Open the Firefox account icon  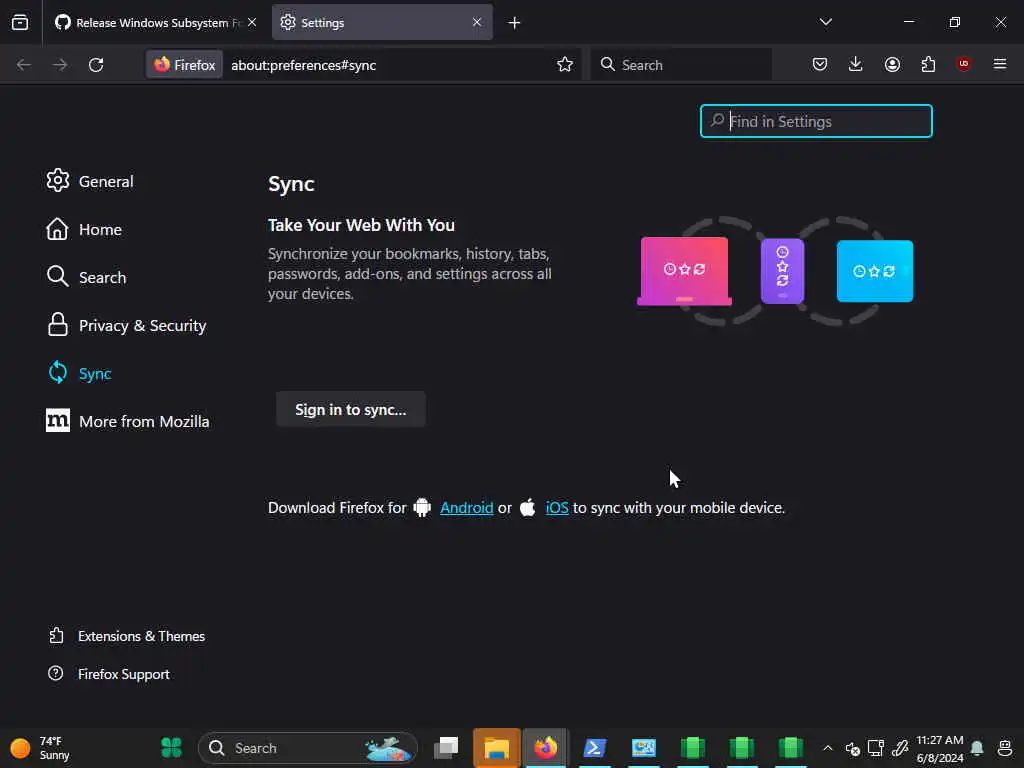[x=892, y=64]
